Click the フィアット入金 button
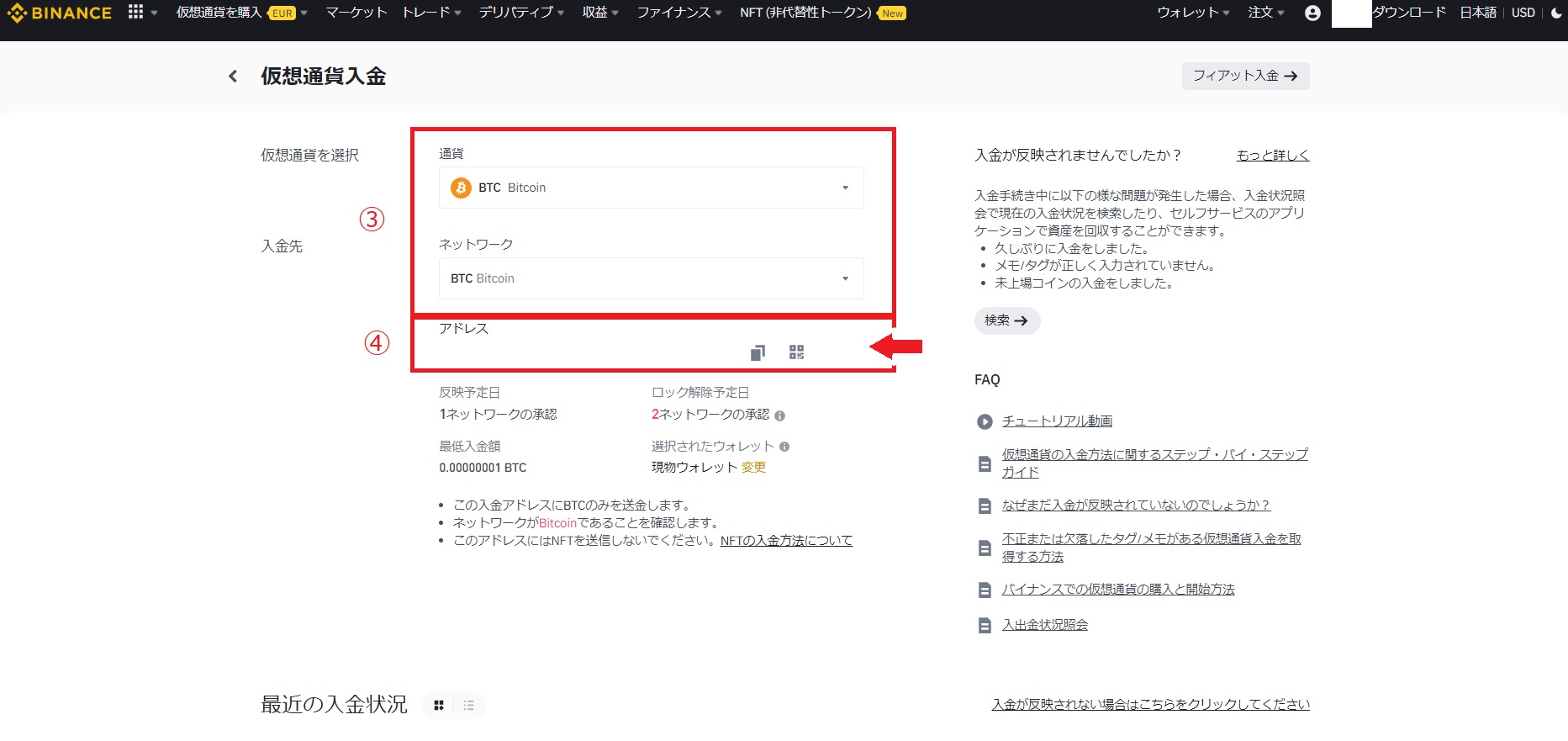 (x=1245, y=76)
